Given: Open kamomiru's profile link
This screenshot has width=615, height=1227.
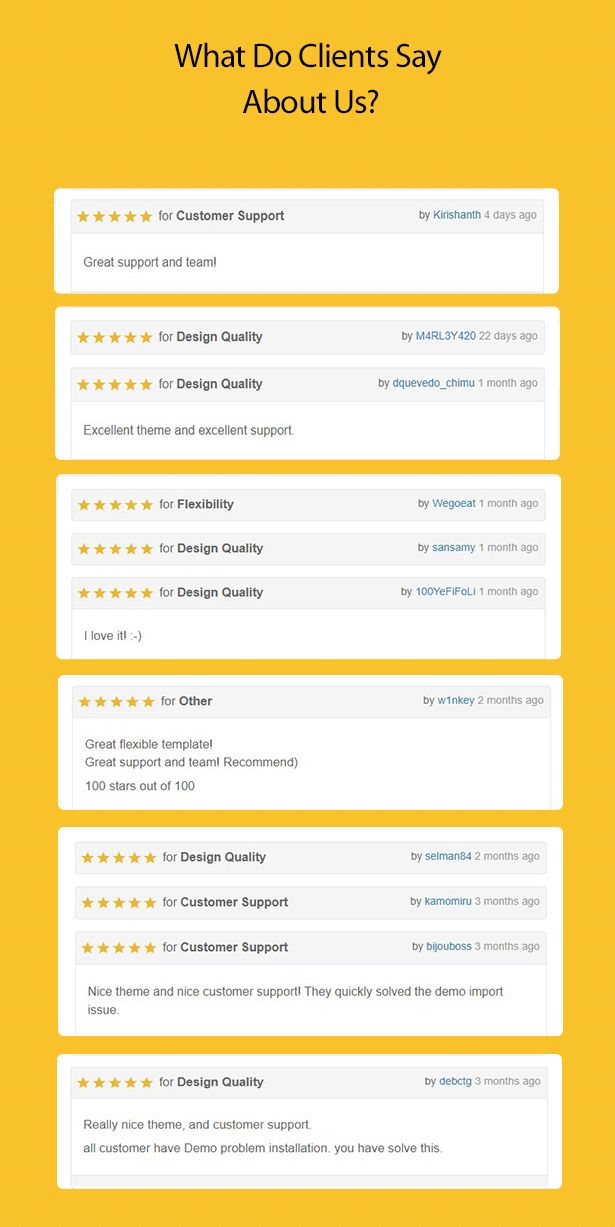Looking at the screenshot, I should tap(448, 902).
